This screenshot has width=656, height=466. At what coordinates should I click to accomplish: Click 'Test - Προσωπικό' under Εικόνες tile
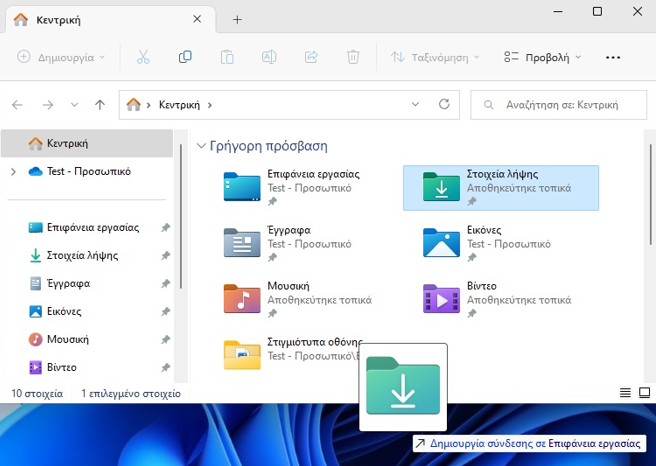pos(509,244)
